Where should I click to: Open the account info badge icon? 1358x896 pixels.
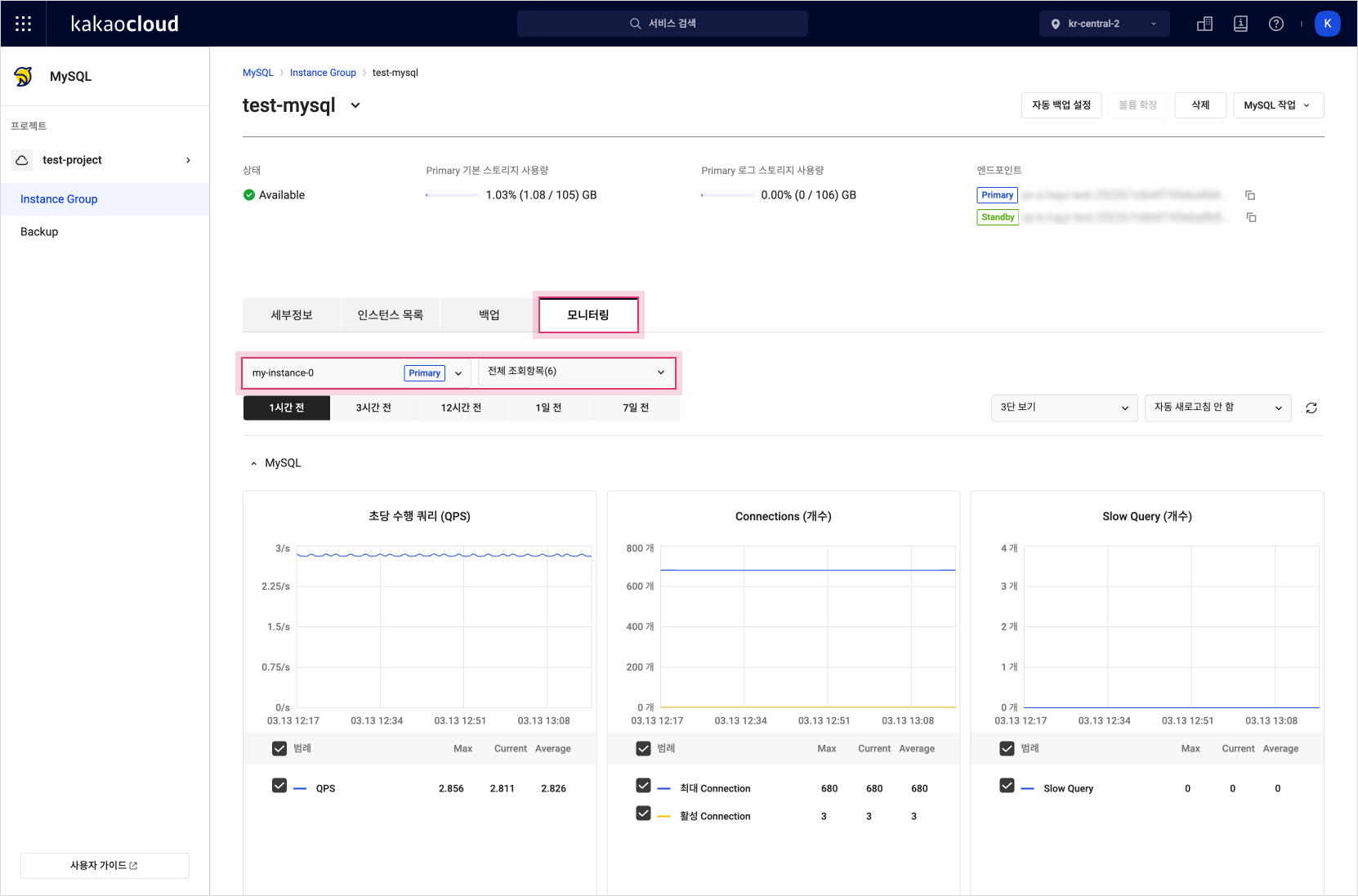tap(1240, 24)
